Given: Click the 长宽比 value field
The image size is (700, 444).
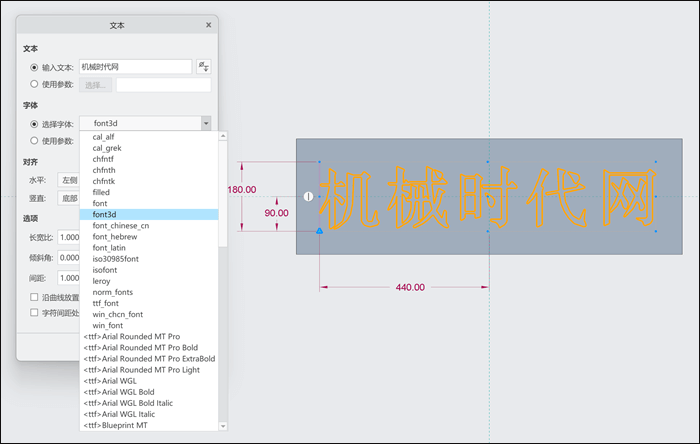Looking at the screenshot, I should pyautogui.click(x=69, y=237).
